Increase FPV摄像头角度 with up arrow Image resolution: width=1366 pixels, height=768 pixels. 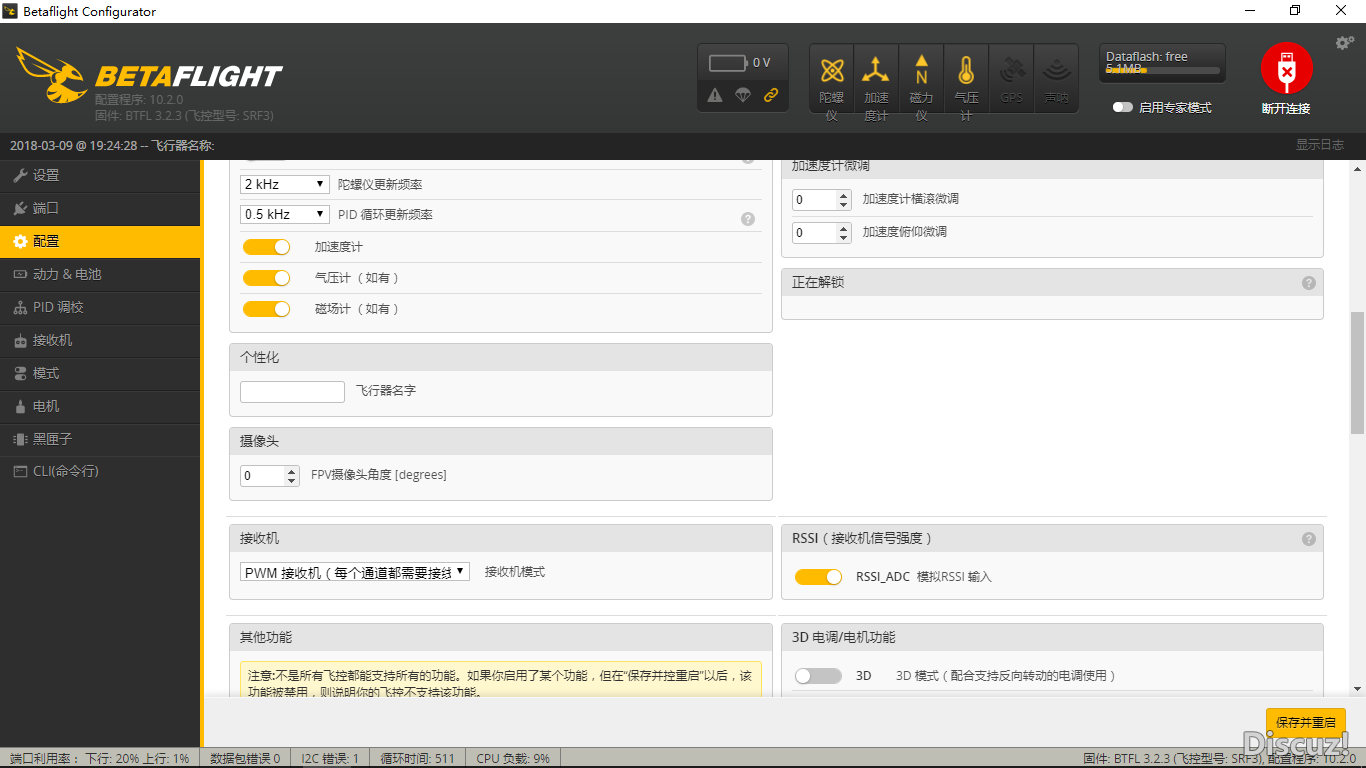click(x=292, y=471)
